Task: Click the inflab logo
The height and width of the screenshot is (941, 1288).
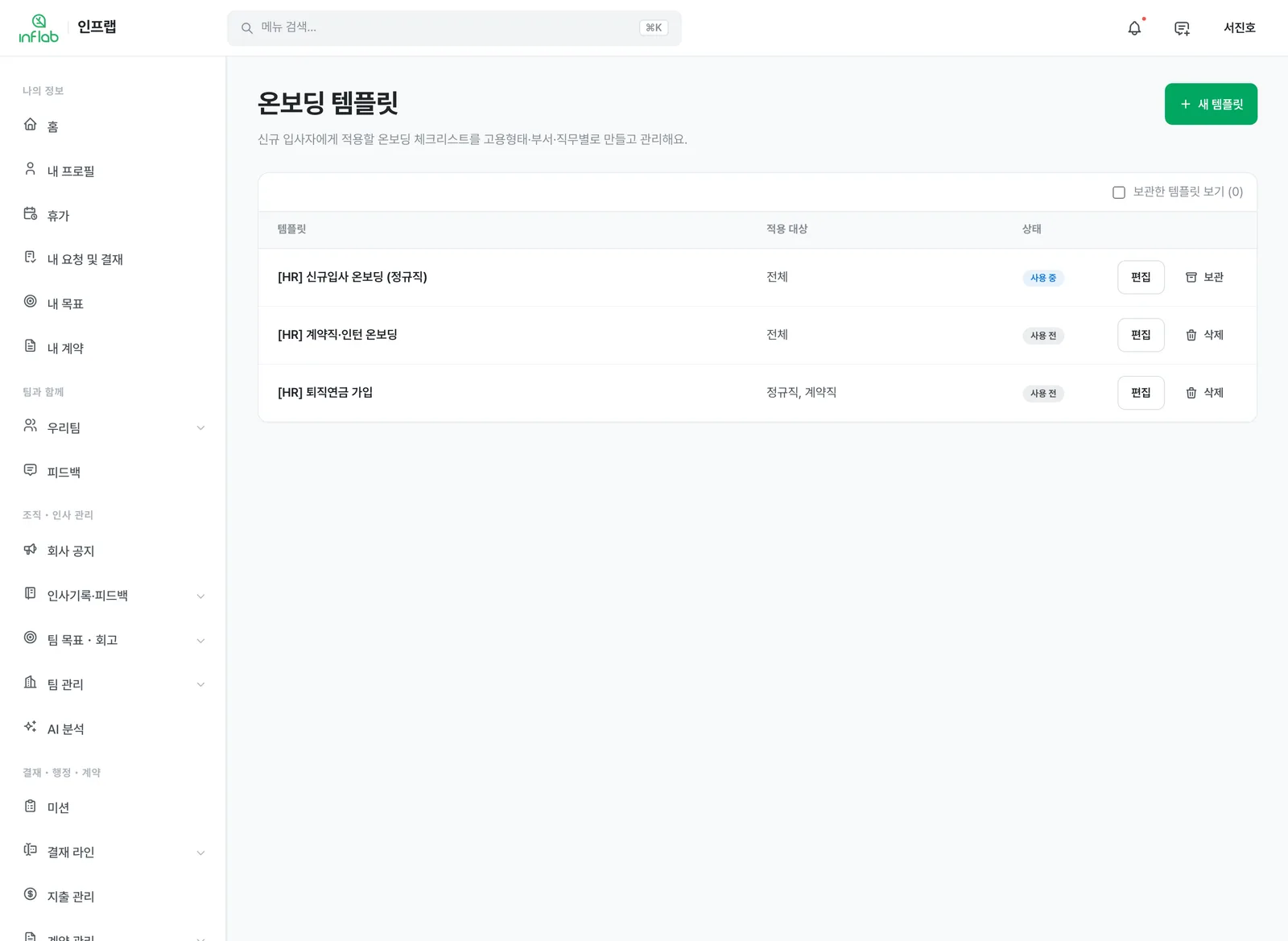Action: [39, 28]
